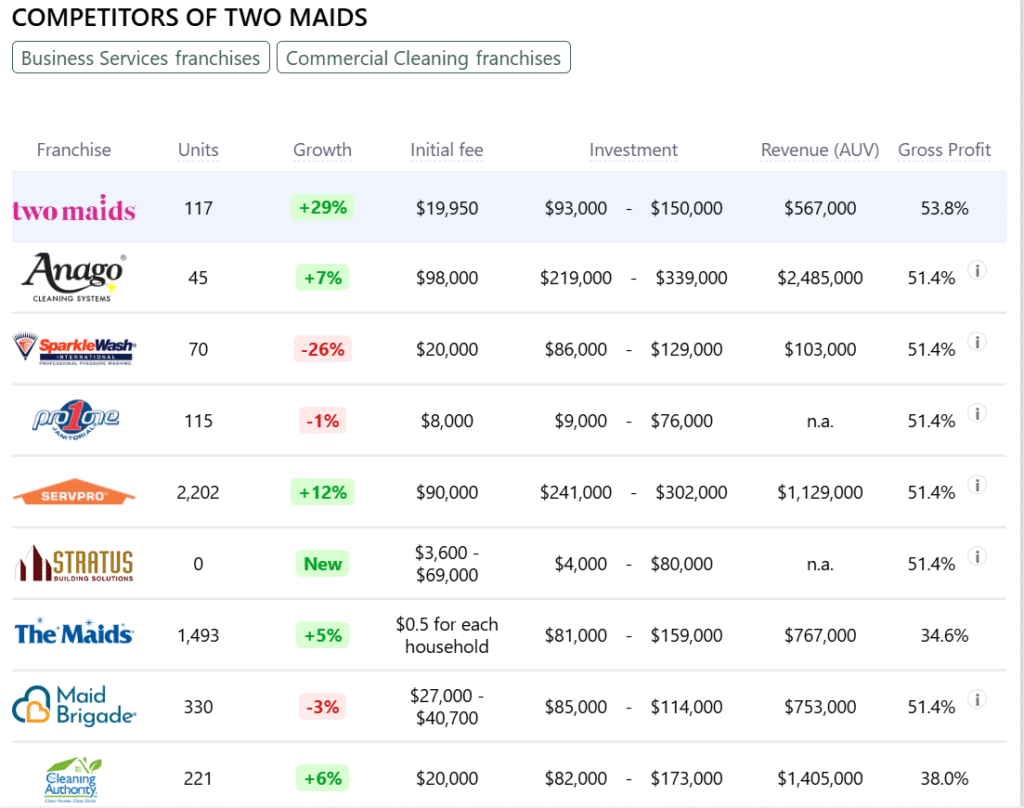Select the $93,000 investment lower value
This screenshot has width=1024, height=808.
(576, 208)
